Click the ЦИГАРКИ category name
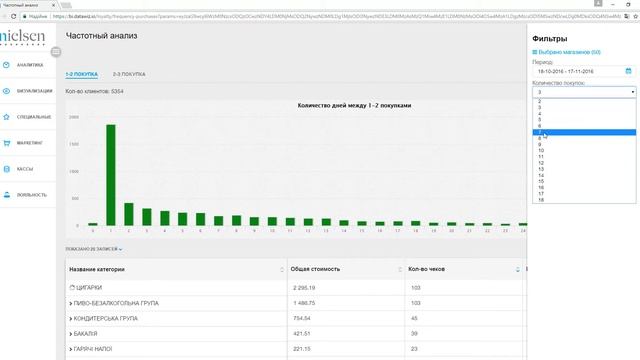Screen dimensions: 640x360 pos(89,288)
